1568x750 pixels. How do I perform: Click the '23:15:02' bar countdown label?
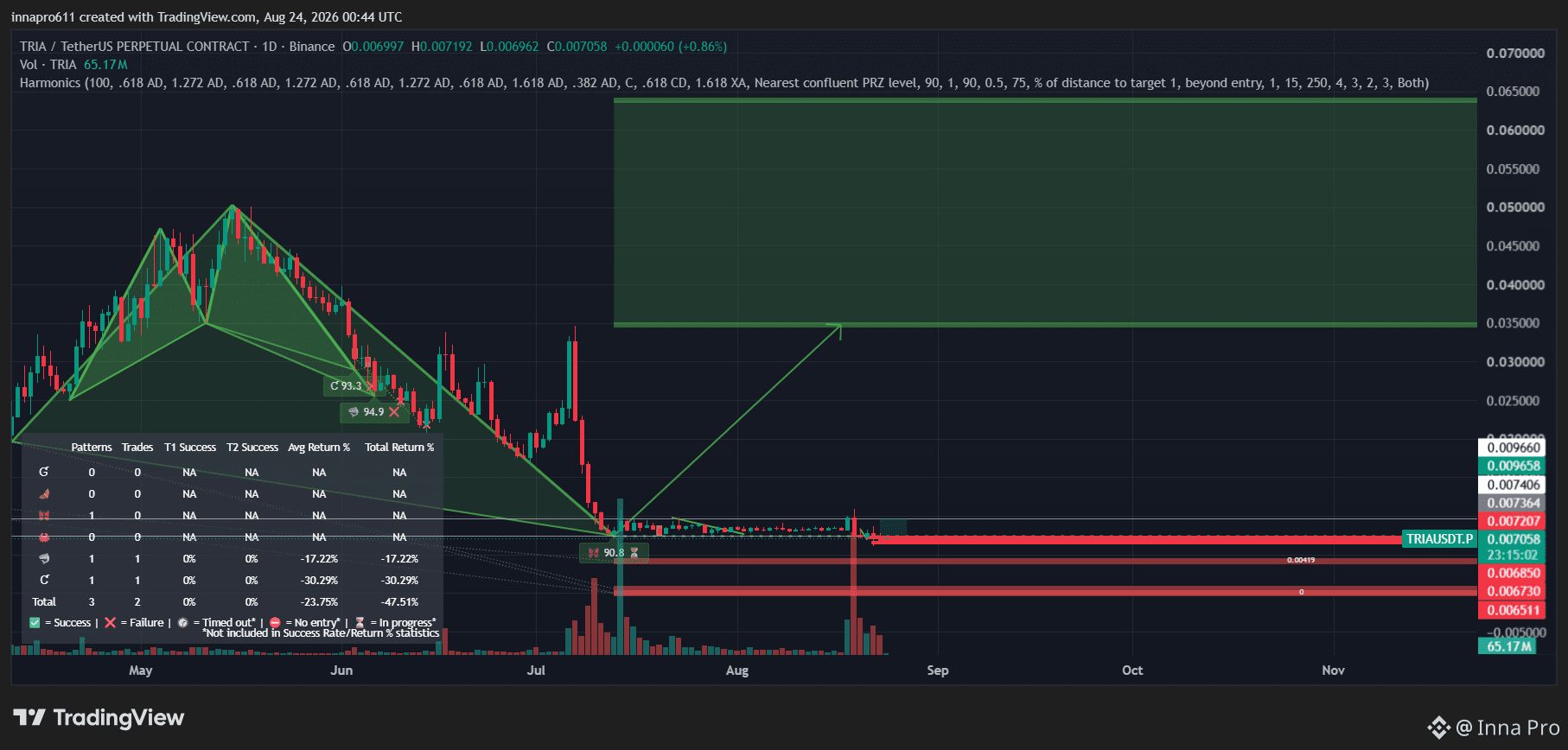pos(1513,555)
